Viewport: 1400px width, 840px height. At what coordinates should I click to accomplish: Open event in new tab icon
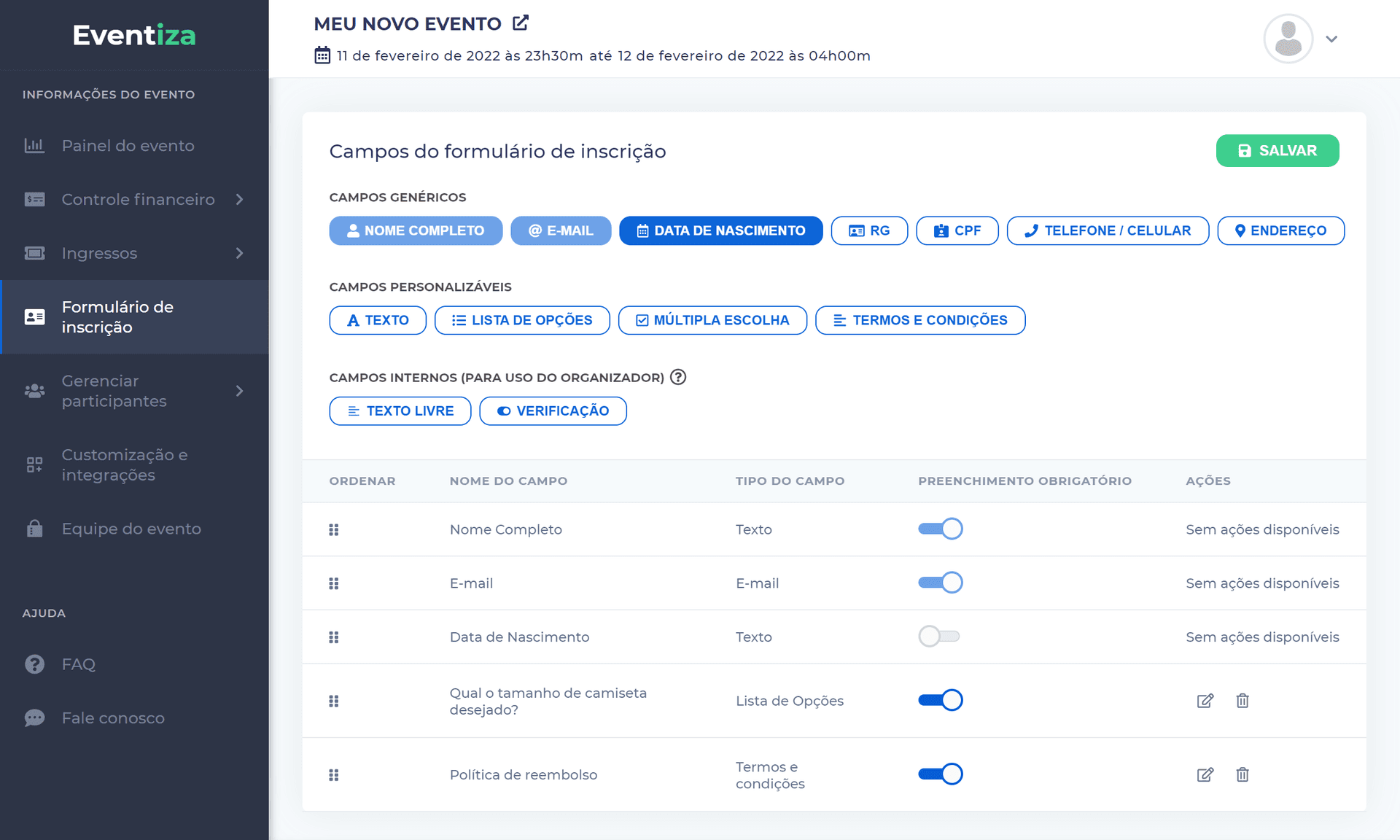pyautogui.click(x=520, y=23)
